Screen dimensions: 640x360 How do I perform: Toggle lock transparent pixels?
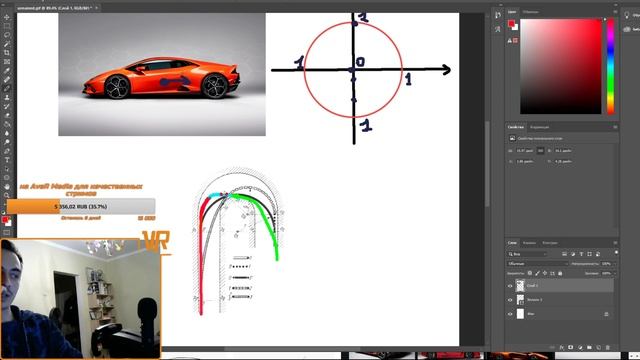530,273
